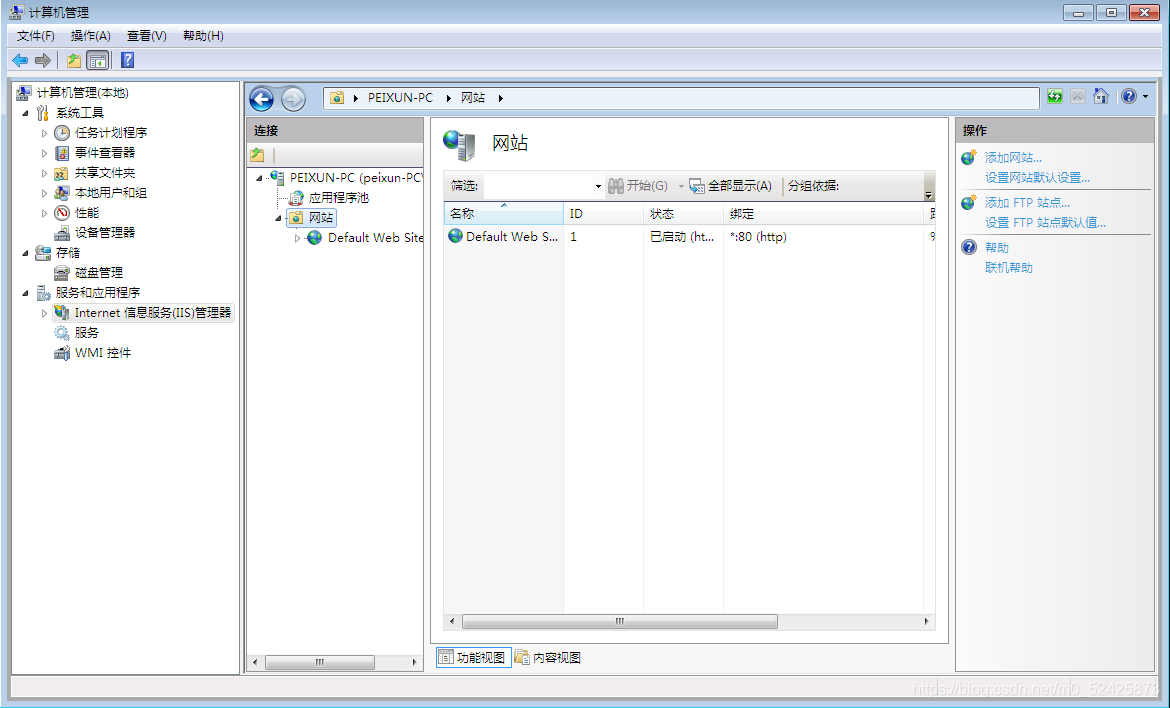This screenshot has height=708, width=1170.
Task: Click the filter text input field
Action: [538, 186]
